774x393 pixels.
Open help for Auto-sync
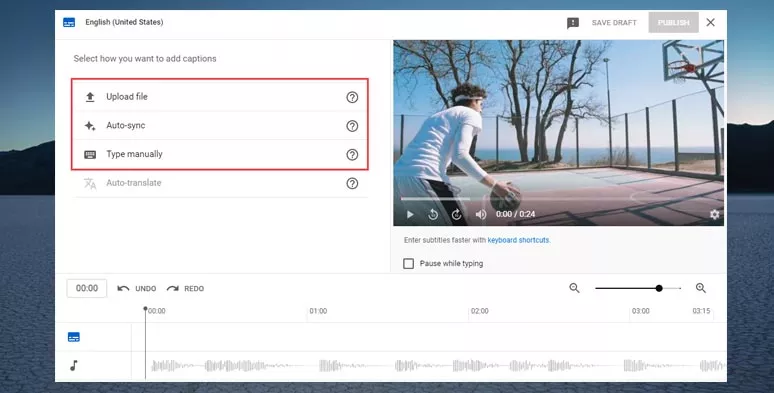pos(352,126)
